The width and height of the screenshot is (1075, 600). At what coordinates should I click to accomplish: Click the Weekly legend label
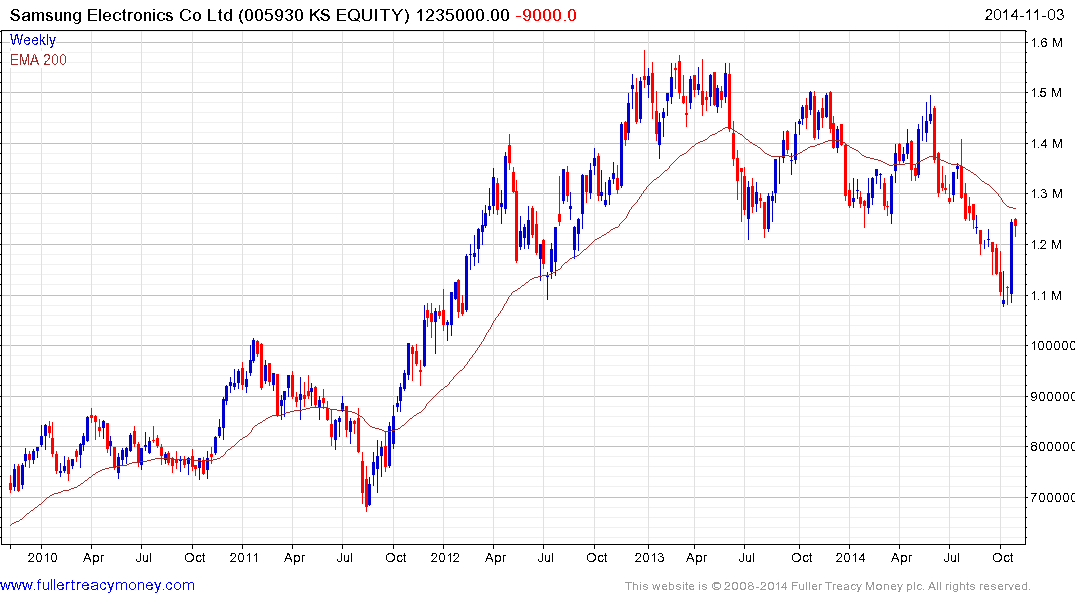[x=33, y=40]
